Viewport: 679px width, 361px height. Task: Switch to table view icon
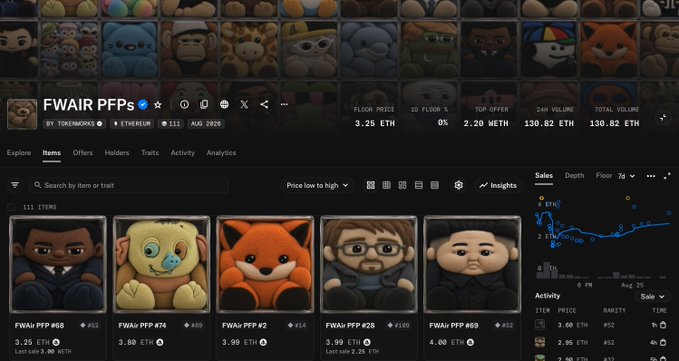click(x=435, y=185)
